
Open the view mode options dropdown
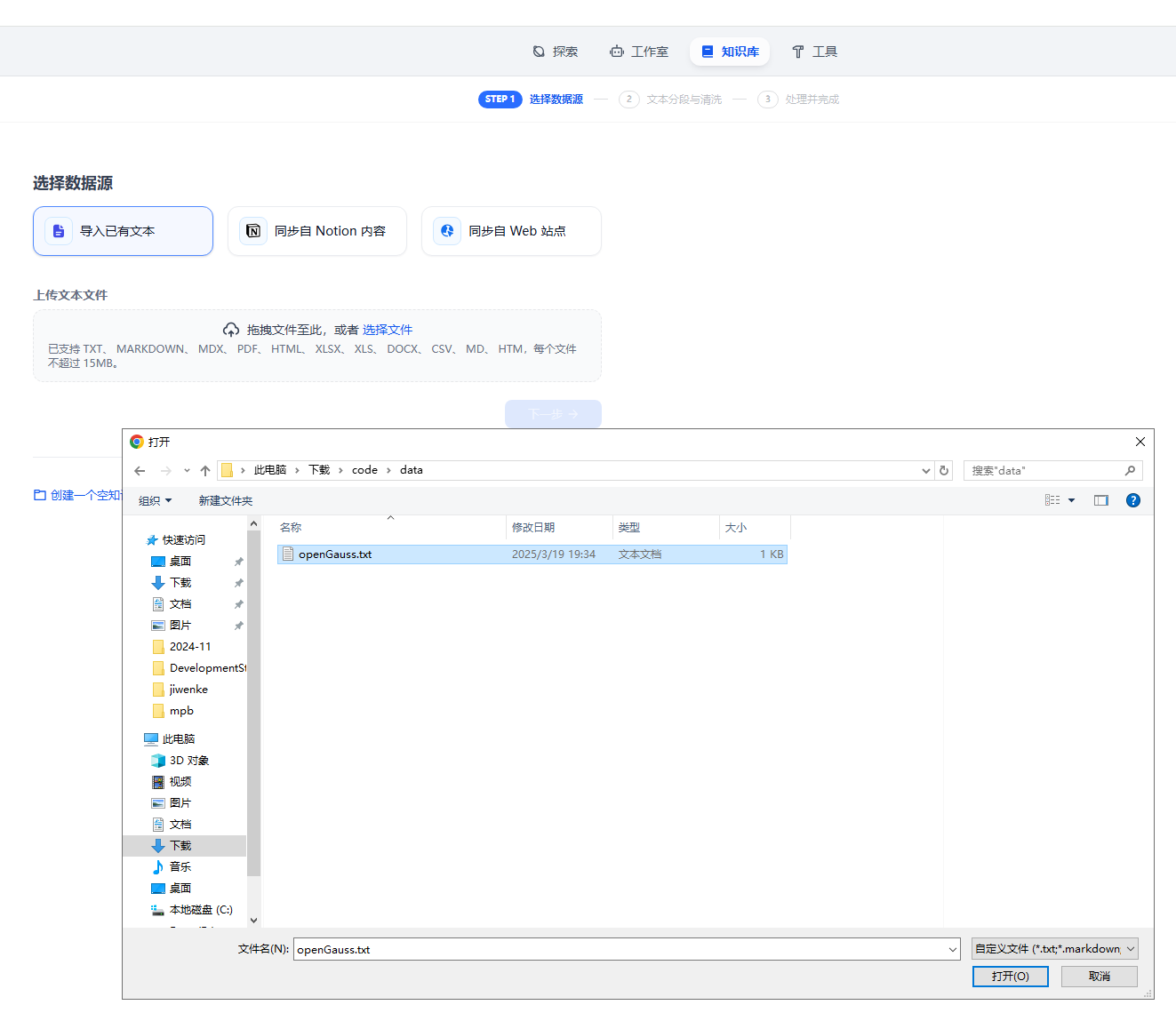click(1071, 500)
